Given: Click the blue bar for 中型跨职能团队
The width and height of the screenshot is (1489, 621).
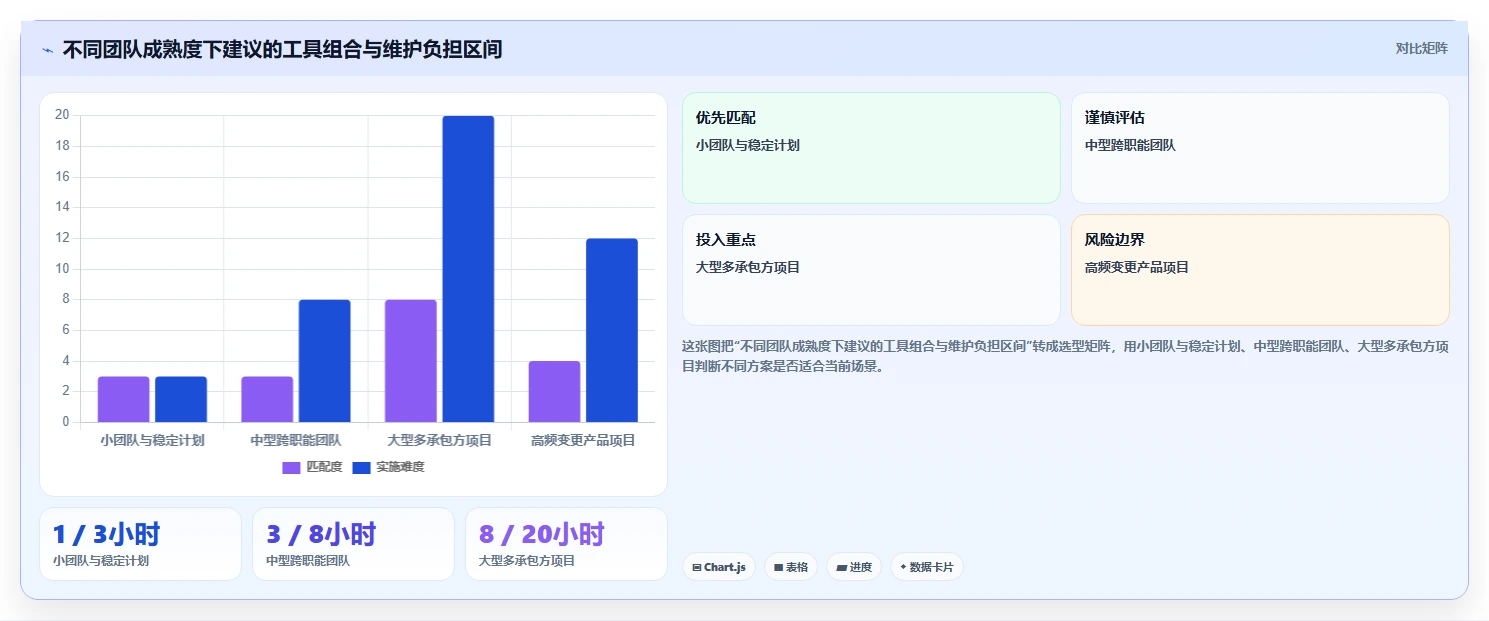Looking at the screenshot, I should (325, 361).
